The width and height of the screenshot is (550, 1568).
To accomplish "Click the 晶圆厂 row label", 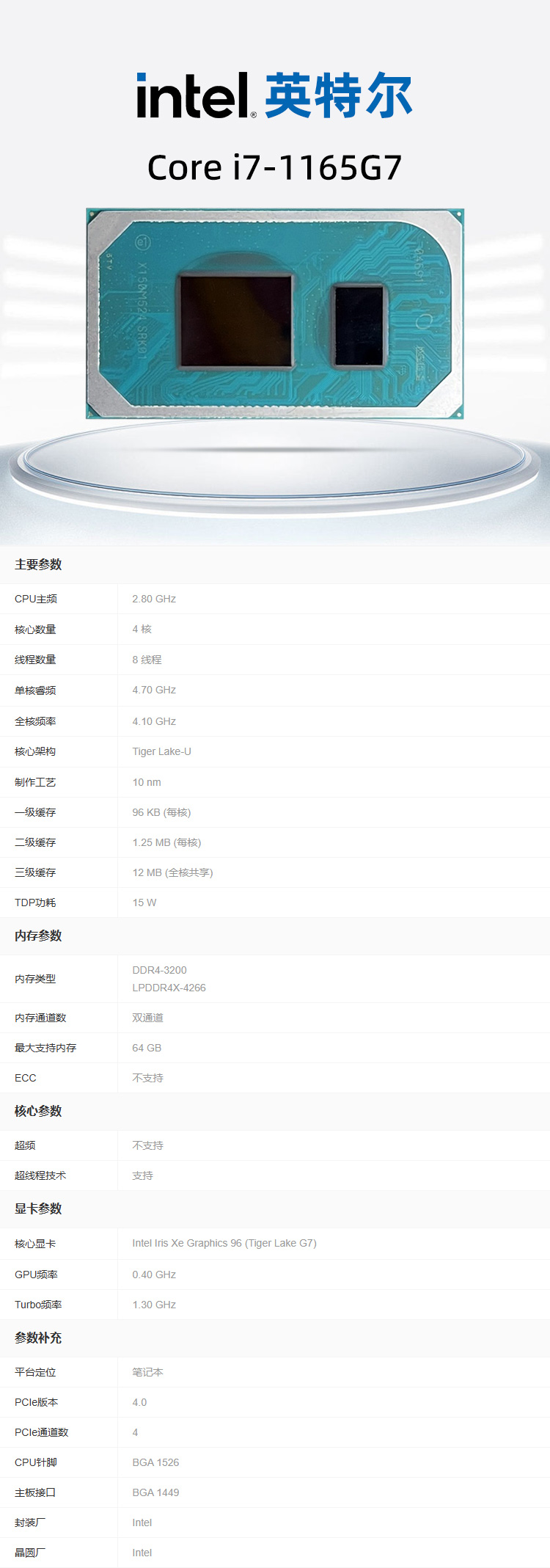I will coord(30,1553).
